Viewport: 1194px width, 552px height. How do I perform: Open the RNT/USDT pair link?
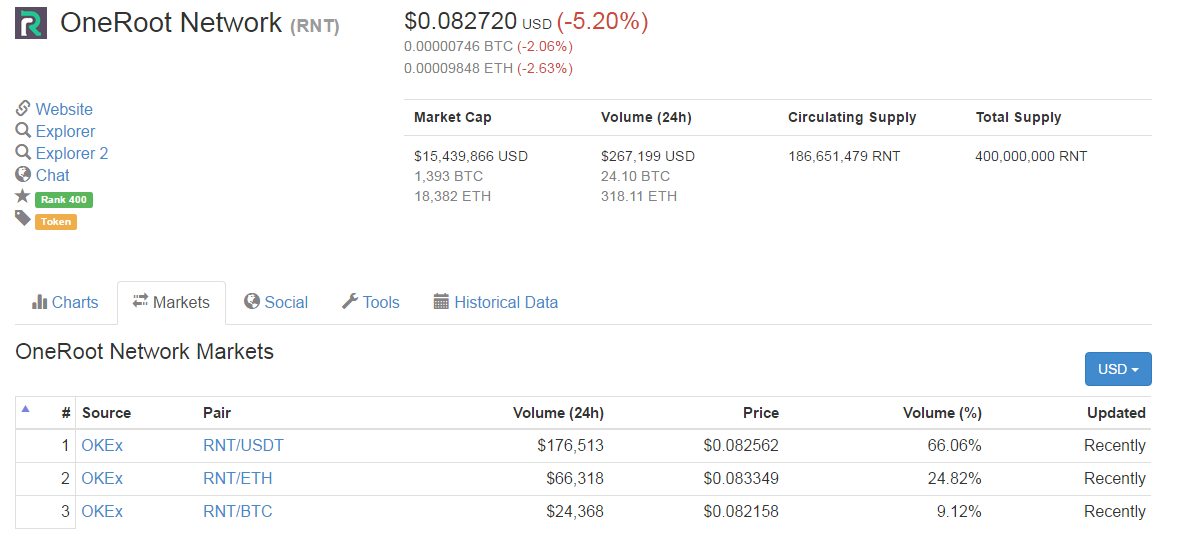coord(243,445)
